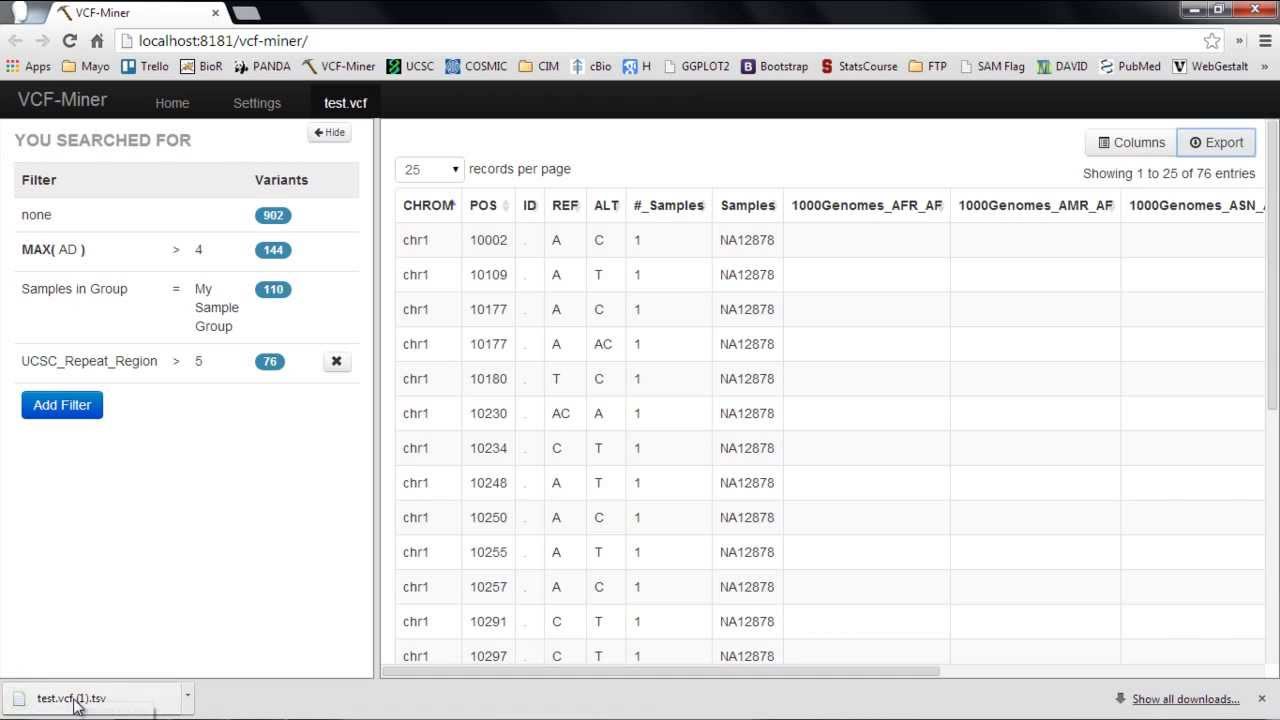Open the FTP bookmarks folder

927,66
